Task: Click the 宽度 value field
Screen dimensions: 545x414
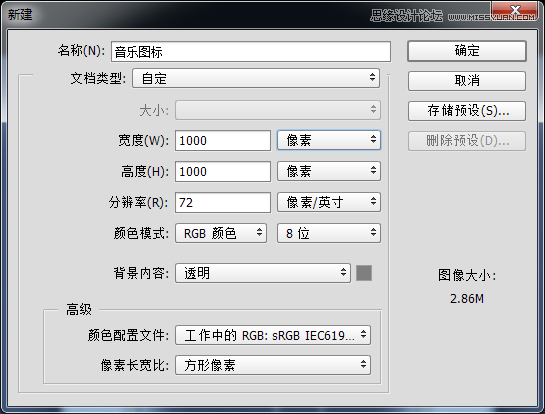Action: coord(223,140)
